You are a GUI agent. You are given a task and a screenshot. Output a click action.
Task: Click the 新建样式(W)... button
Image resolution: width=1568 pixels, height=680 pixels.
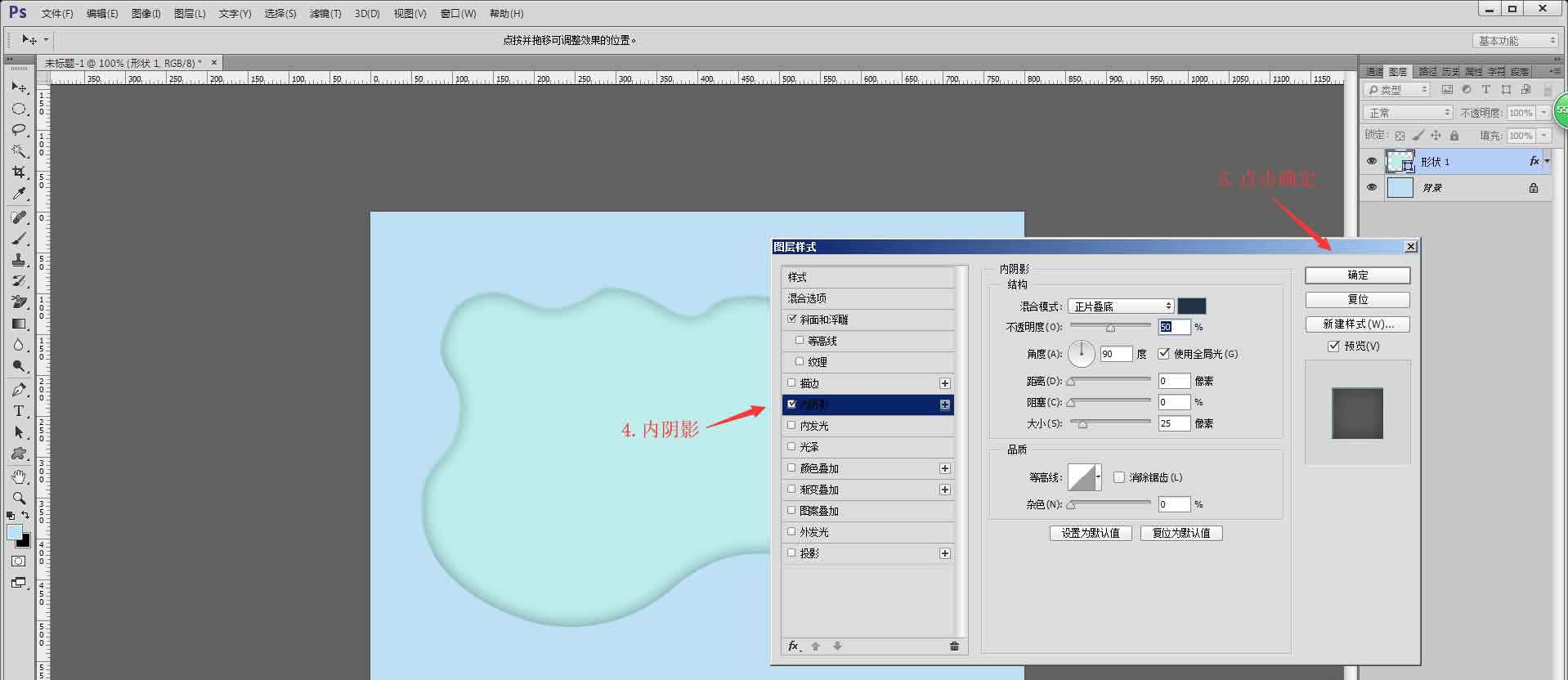tap(1358, 324)
